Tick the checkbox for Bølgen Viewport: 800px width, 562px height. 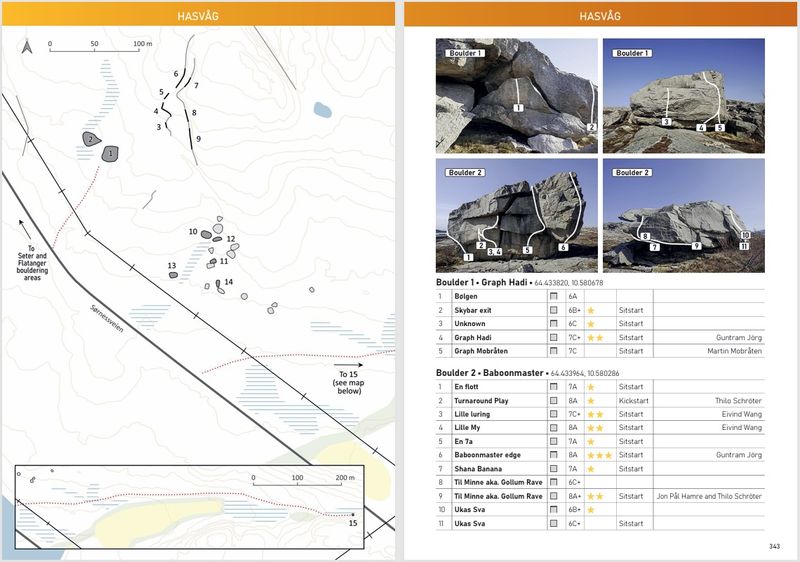pos(554,296)
